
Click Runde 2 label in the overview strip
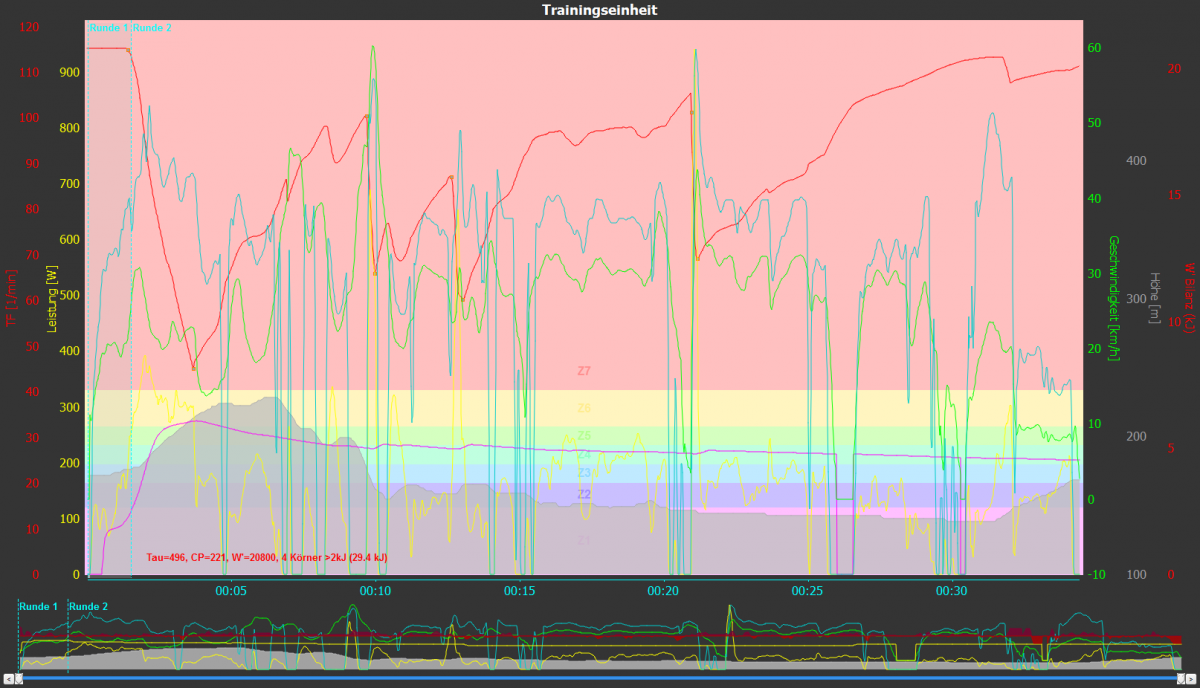89,607
